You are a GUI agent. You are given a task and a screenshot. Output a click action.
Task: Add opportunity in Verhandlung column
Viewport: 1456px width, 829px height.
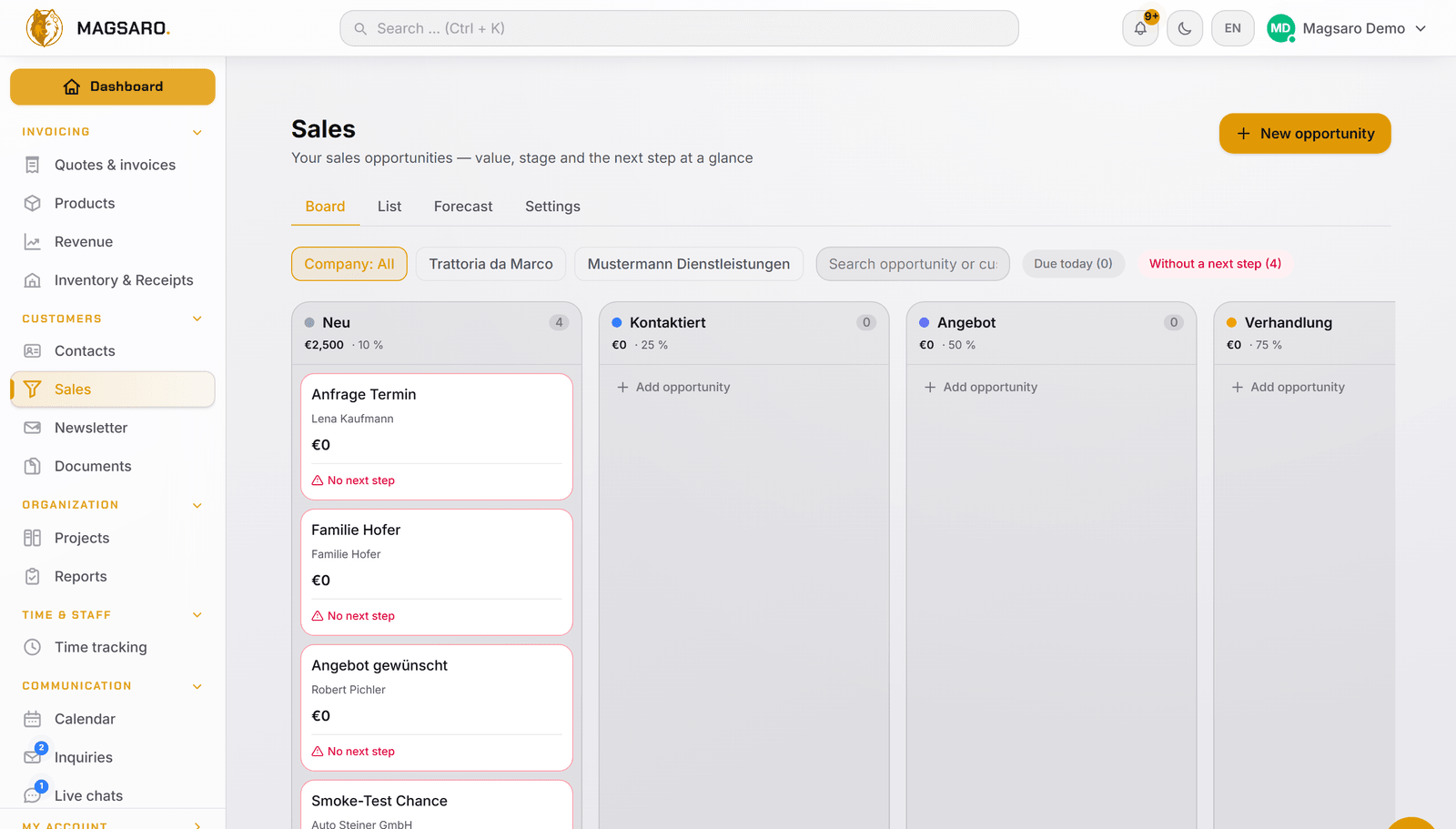(1289, 387)
